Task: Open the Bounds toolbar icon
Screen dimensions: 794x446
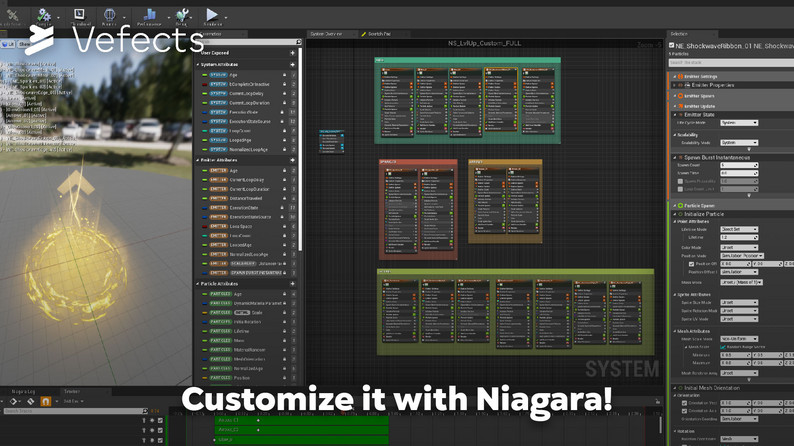Action: pyautogui.click(x=110, y=16)
